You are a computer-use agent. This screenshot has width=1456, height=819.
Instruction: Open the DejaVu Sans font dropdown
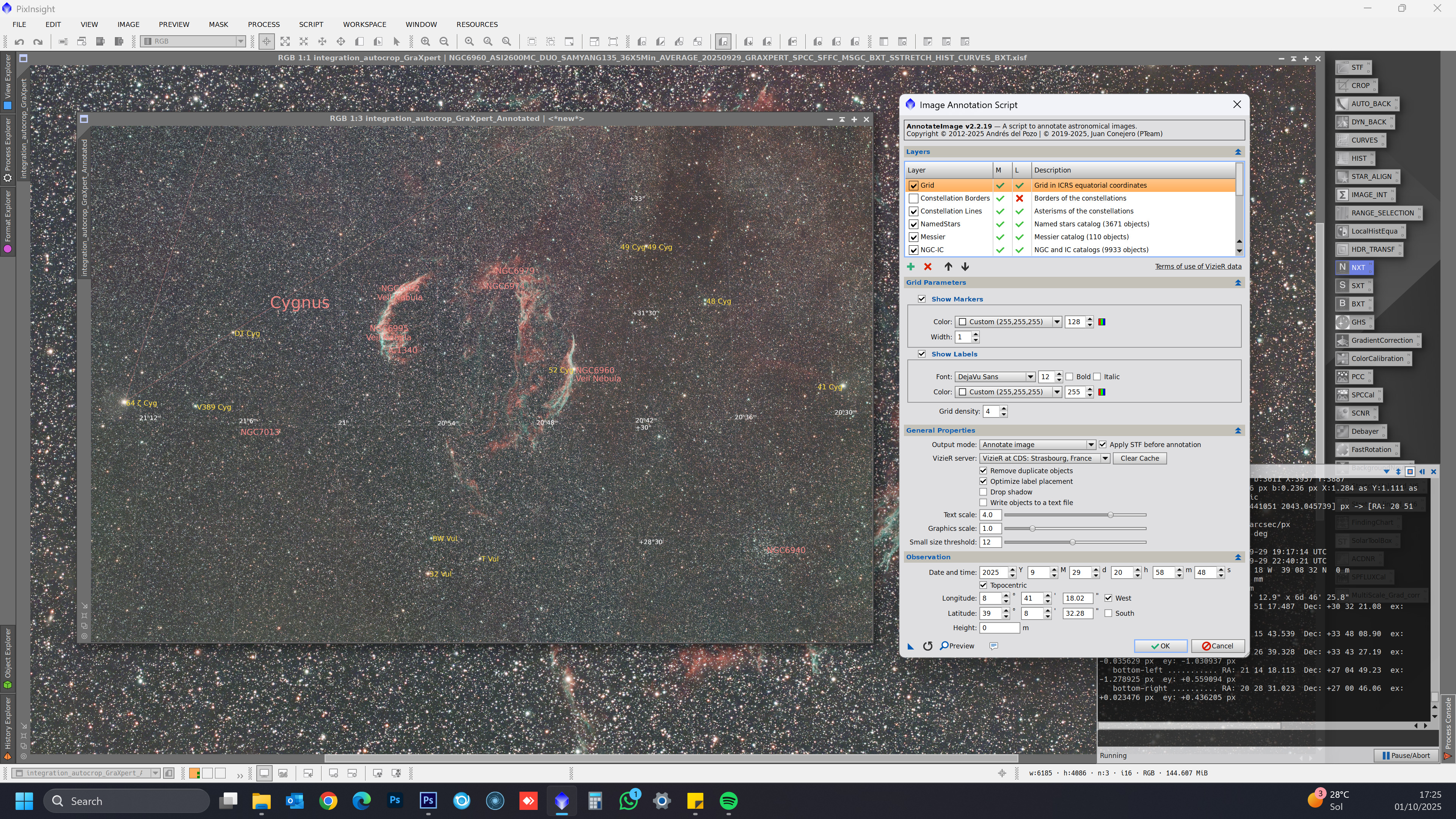tap(995, 377)
